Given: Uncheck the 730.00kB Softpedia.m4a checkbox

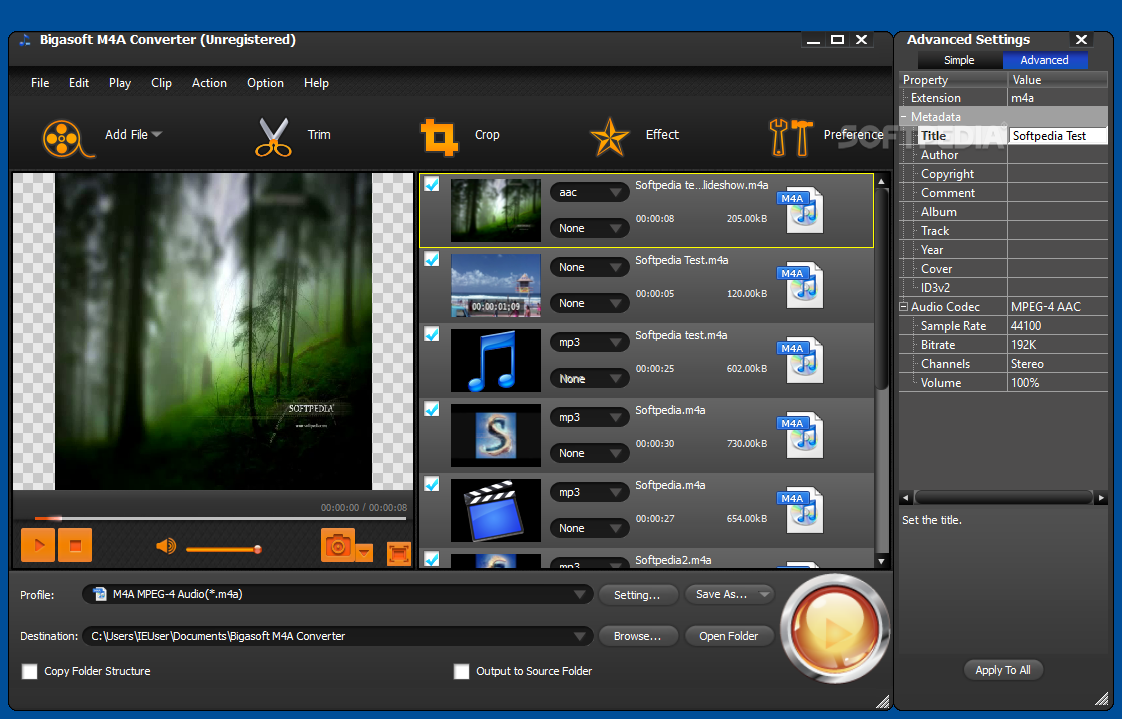Looking at the screenshot, I should [431, 409].
